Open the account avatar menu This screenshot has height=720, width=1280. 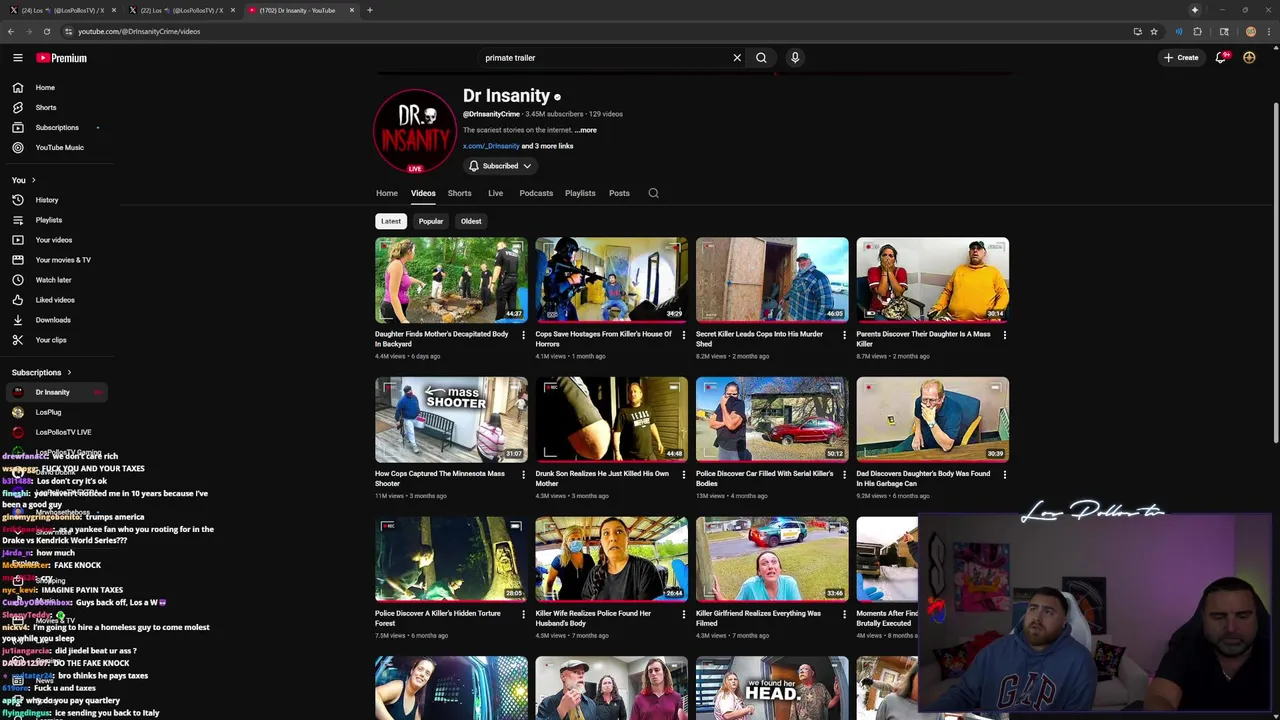[x=1249, y=58]
